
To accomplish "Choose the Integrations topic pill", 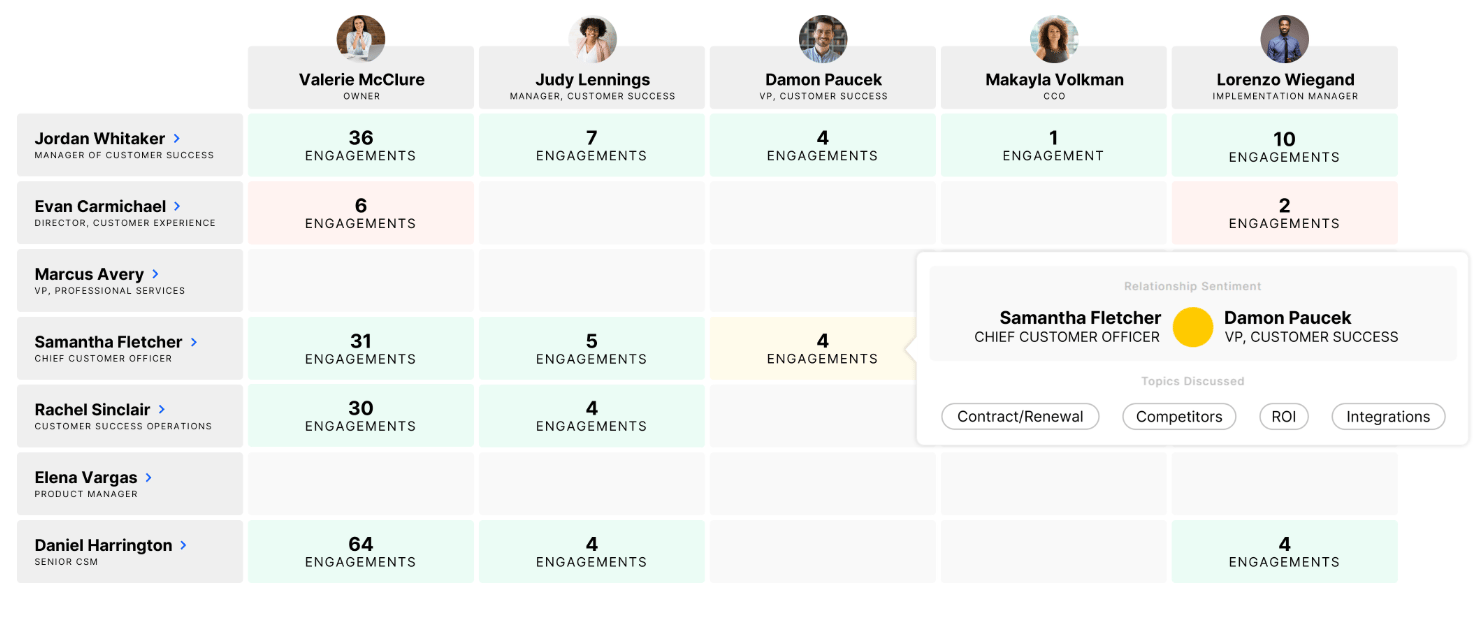I will point(1388,417).
